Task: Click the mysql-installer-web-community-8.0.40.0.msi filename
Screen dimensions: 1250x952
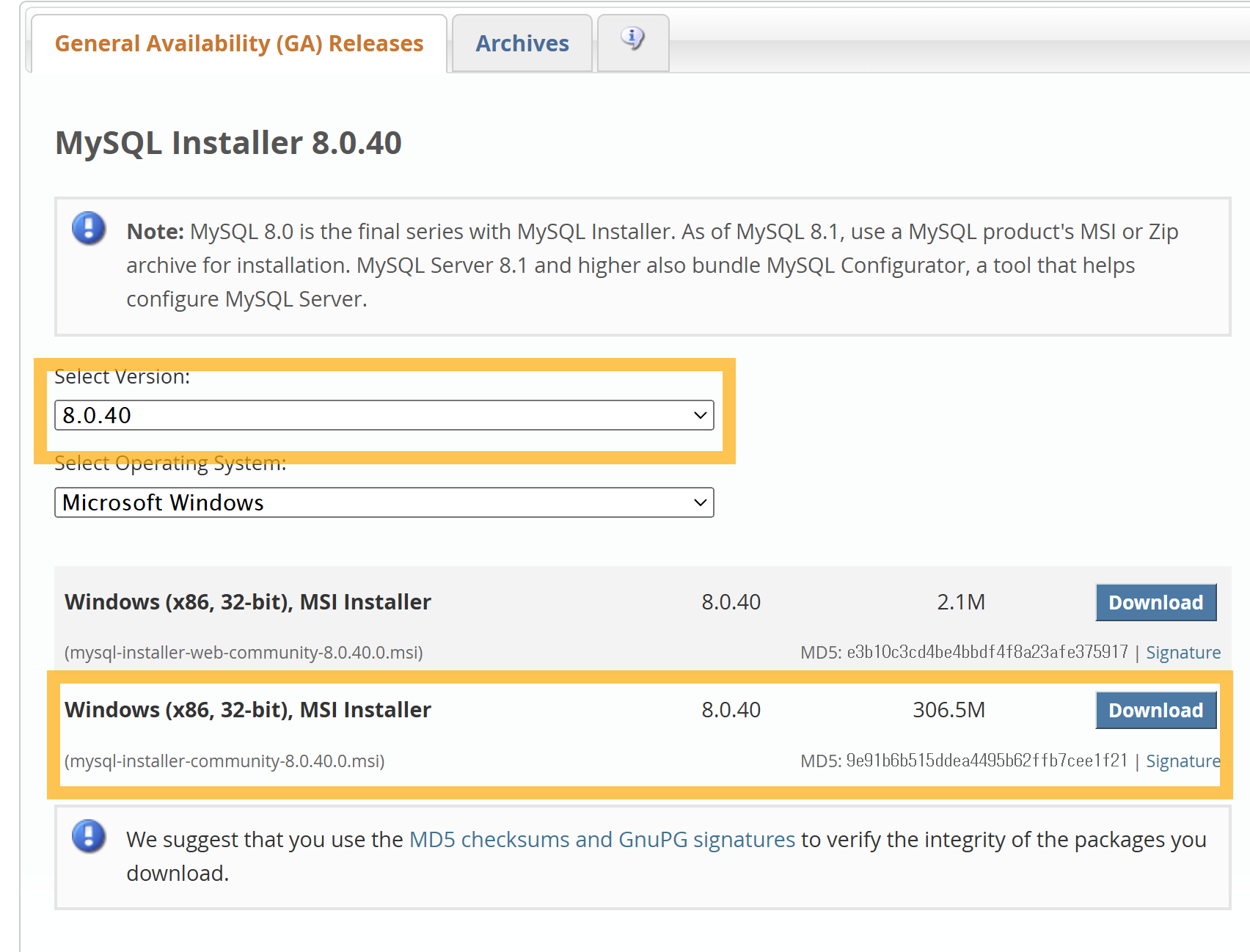Action: pos(244,653)
